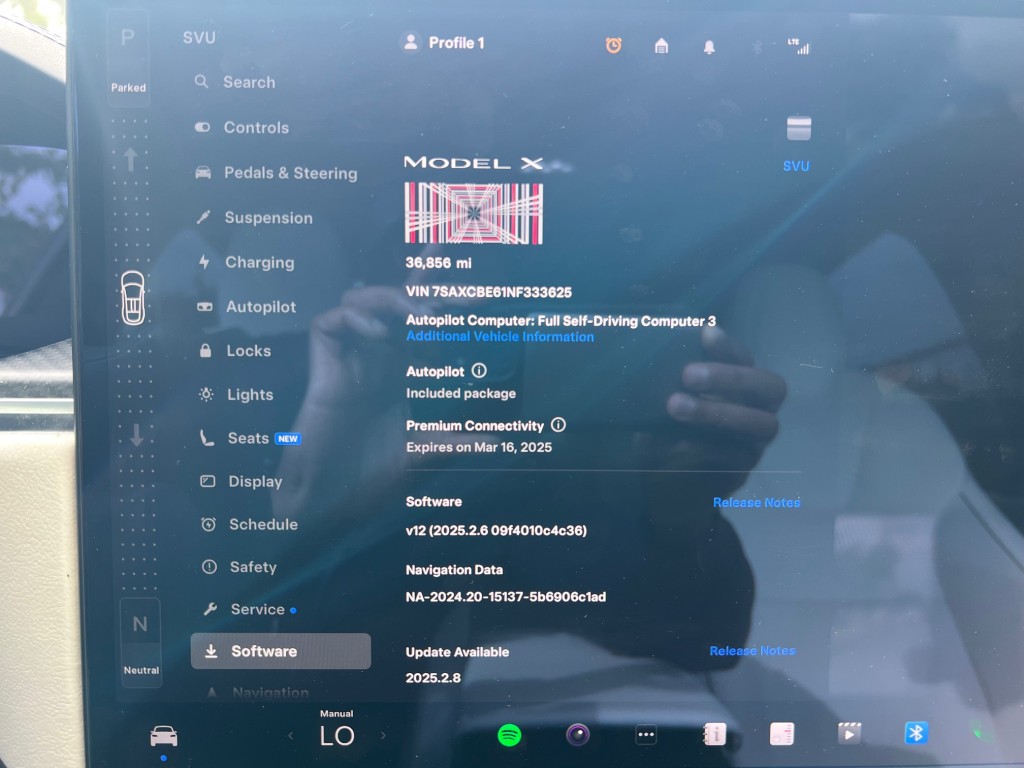
Task: Open the Controls menu
Action: [242, 127]
